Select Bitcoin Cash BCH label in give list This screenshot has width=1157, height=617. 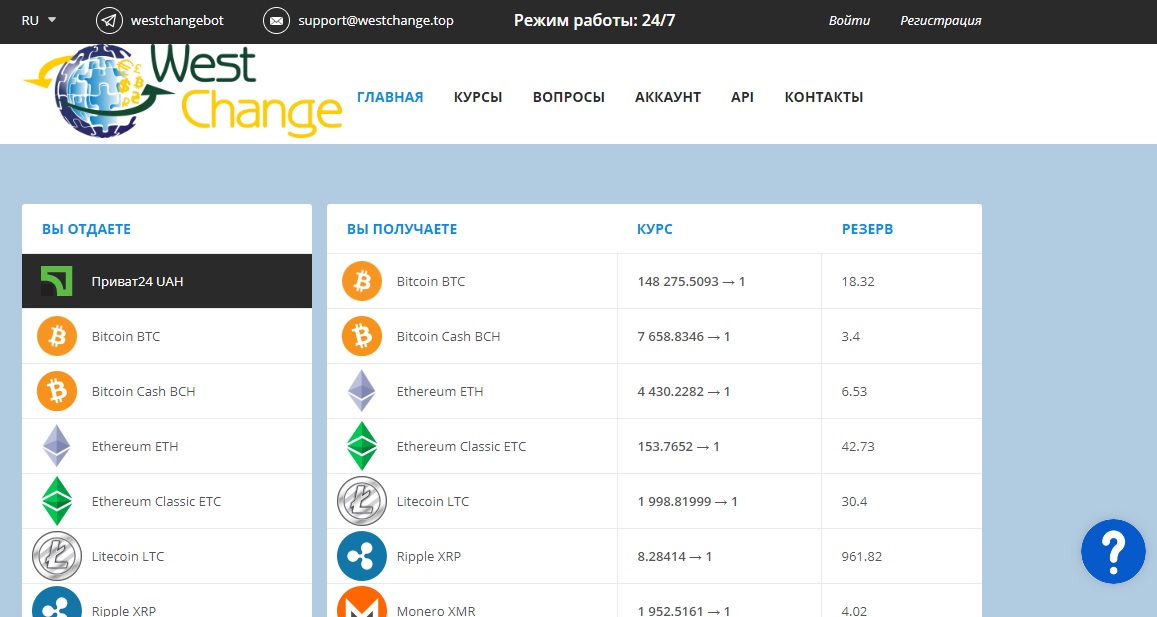tap(143, 391)
